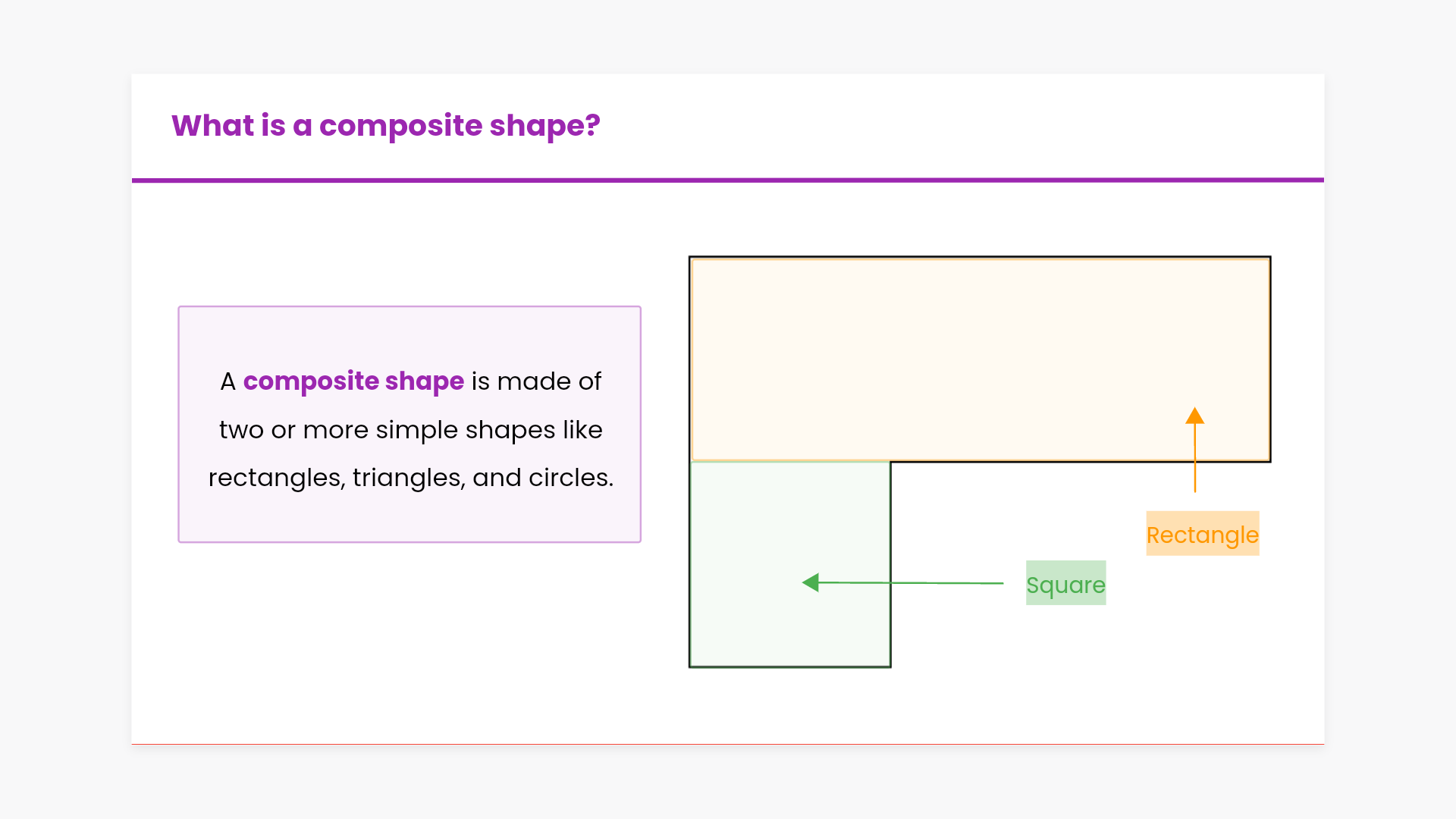1456x819 pixels.
Task: Click the lavender definition box border
Action: [x=179, y=425]
